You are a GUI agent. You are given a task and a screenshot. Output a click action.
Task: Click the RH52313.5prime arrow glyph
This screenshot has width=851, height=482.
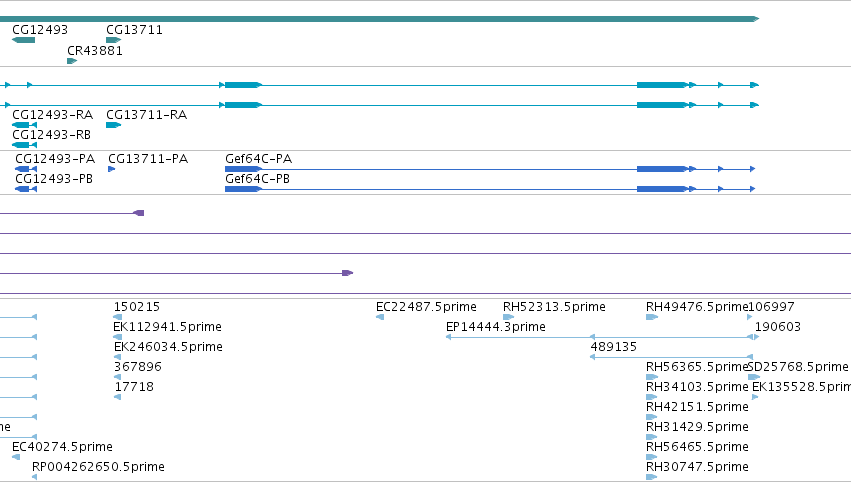(509, 317)
